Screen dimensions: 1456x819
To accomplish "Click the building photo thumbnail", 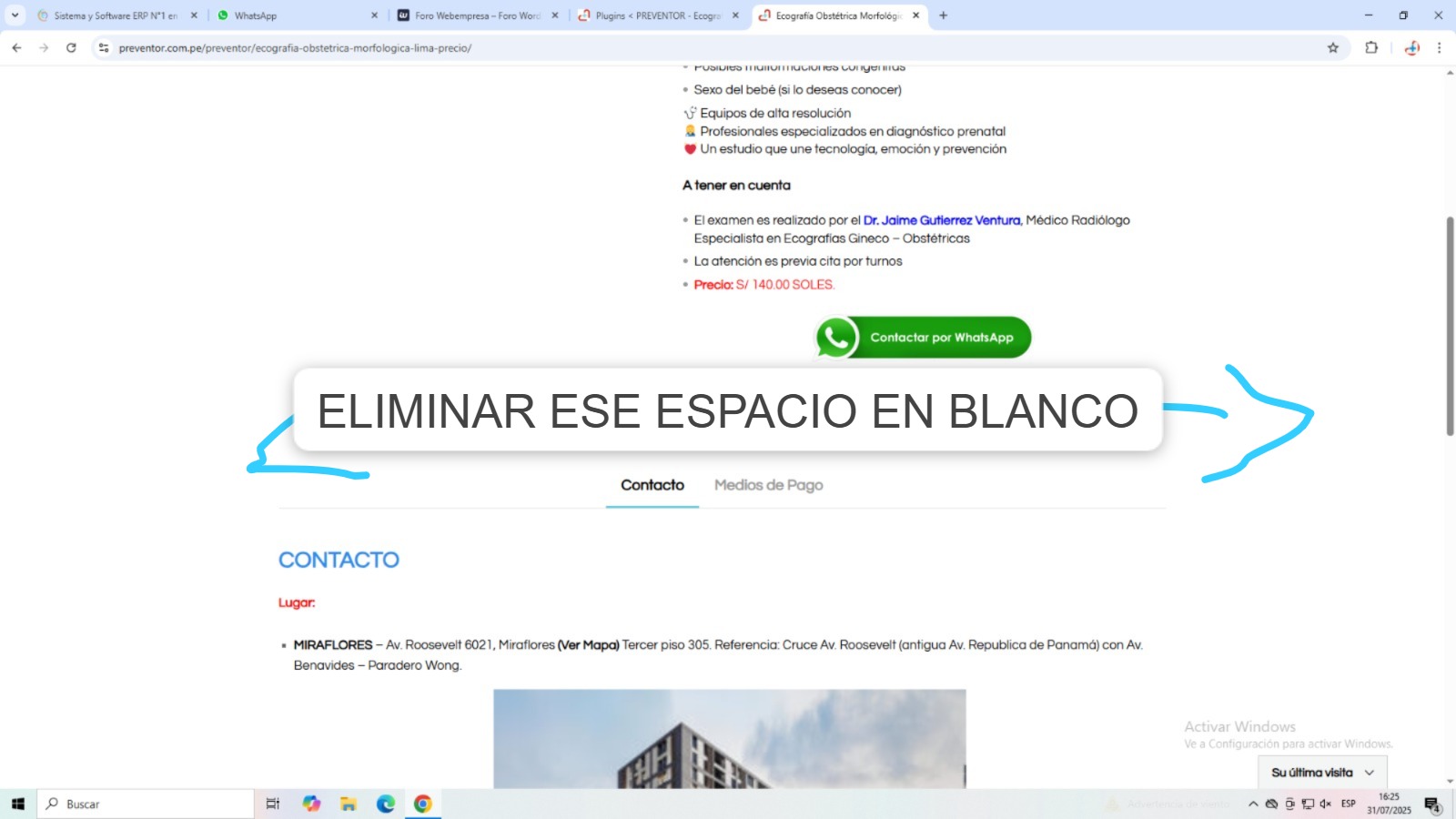I will [x=730, y=739].
